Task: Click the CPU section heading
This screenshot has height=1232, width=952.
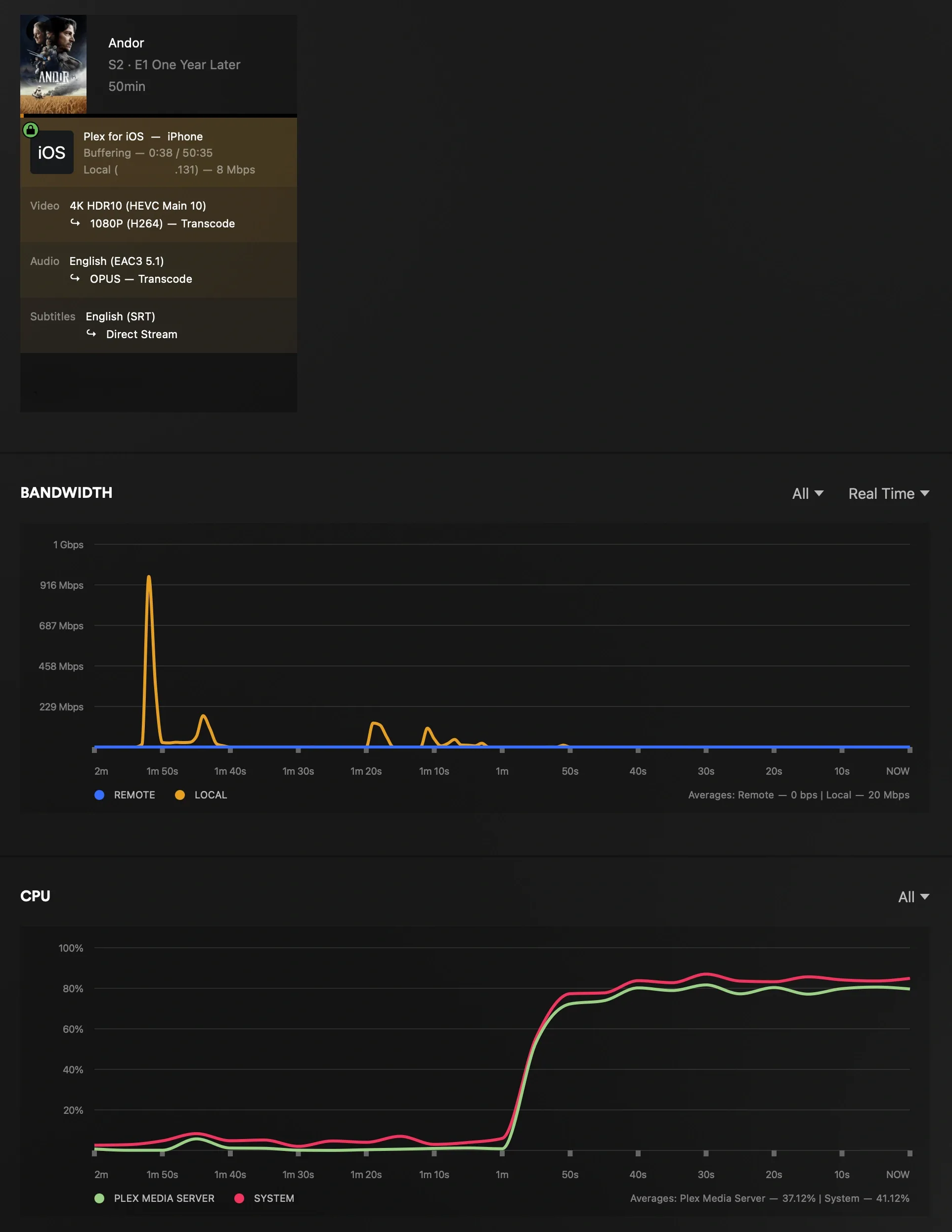Action: tap(35, 896)
